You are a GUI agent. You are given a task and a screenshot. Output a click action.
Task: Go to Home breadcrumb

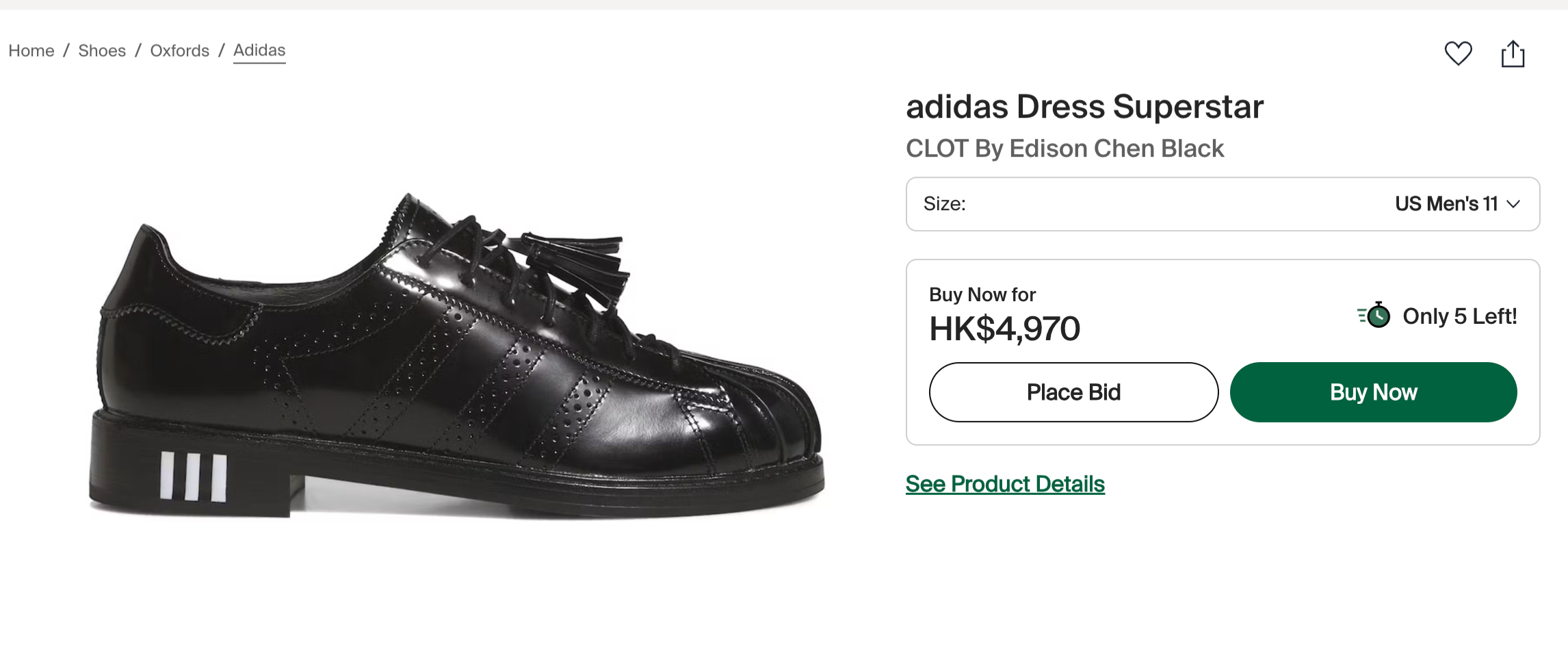pyautogui.click(x=31, y=51)
